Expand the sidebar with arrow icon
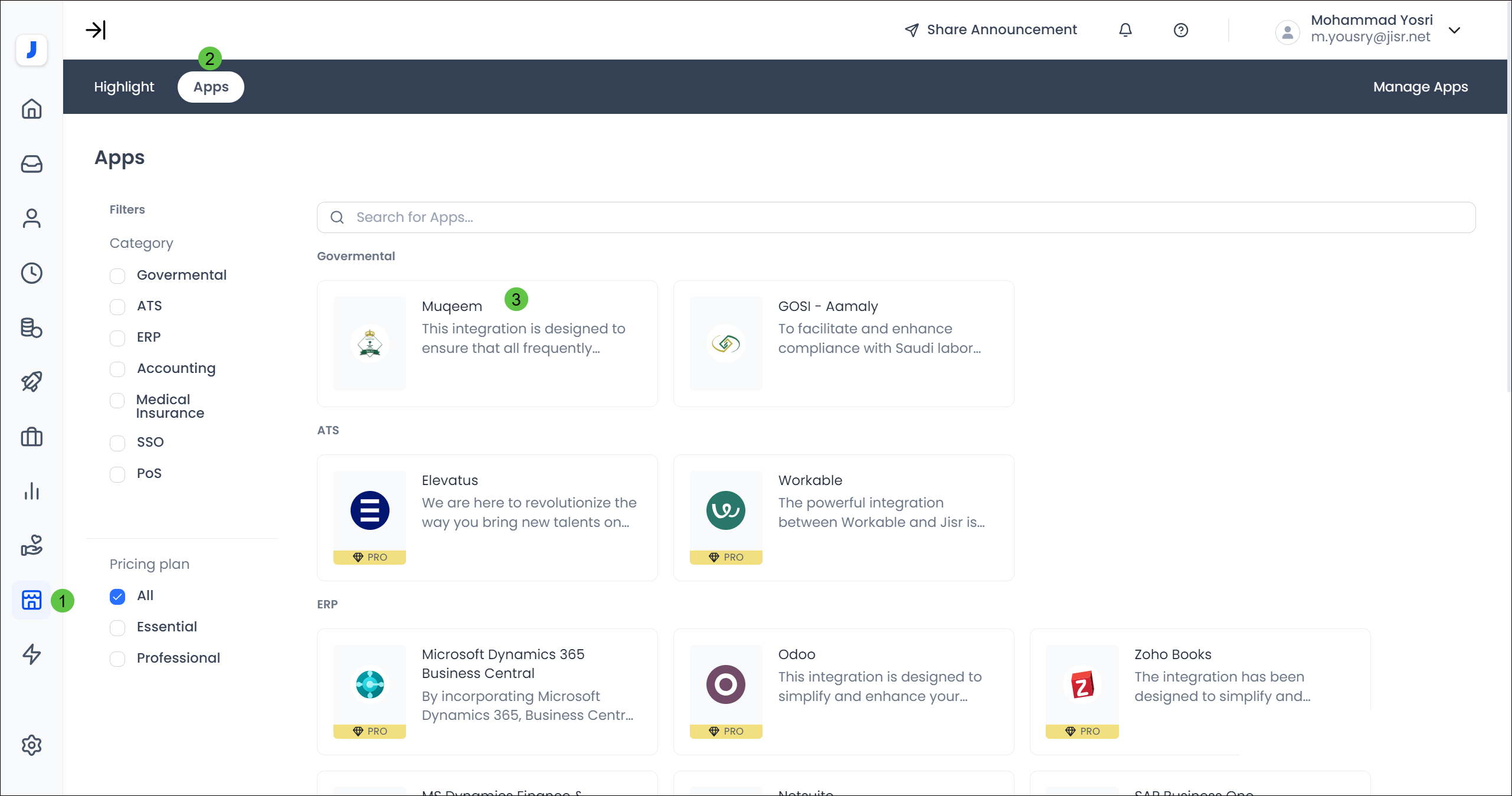The width and height of the screenshot is (1512, 796). point(96,30)
